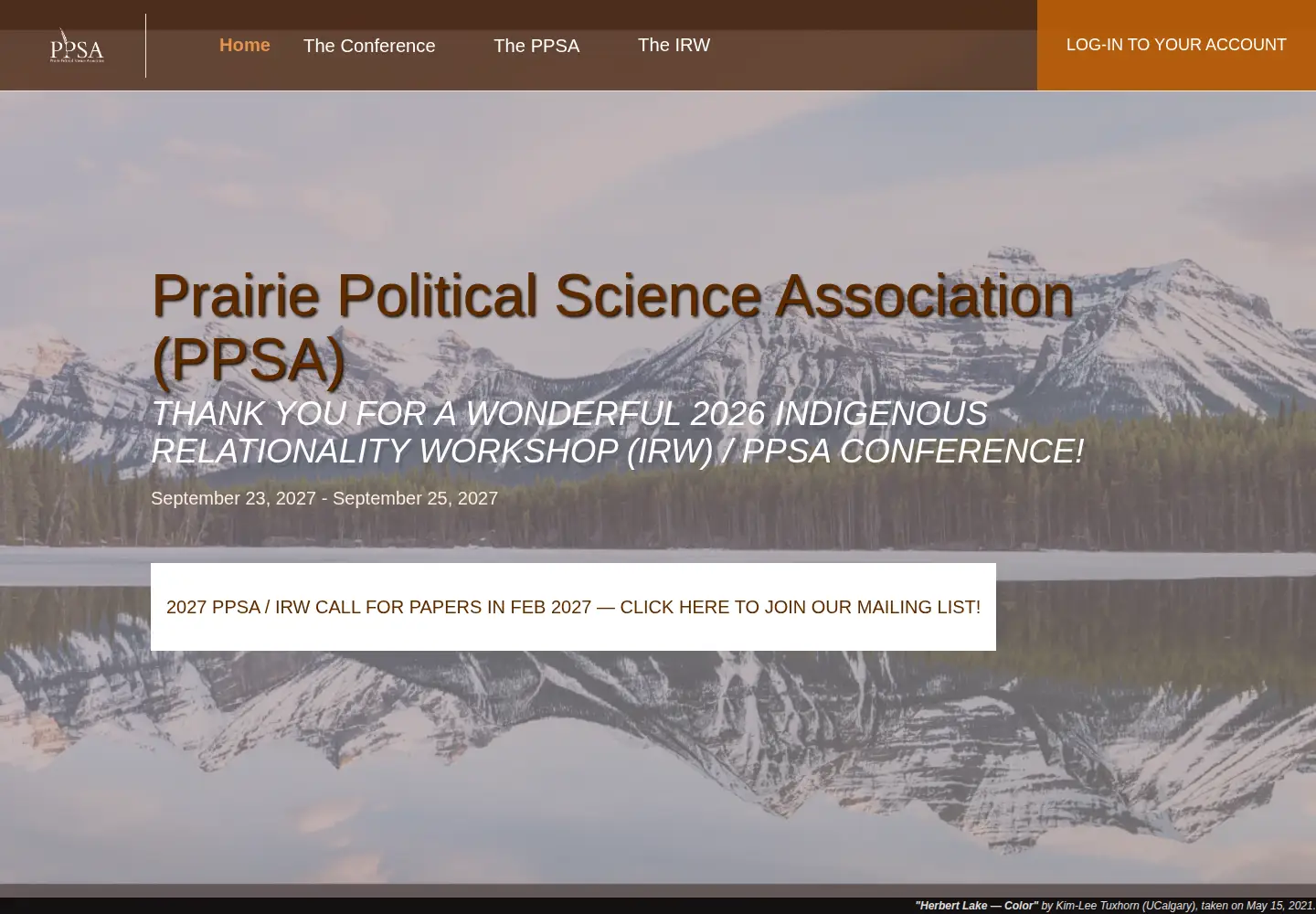Go to the Home menu item
The width and height of the screenshot is (1316, 914).
244,45
